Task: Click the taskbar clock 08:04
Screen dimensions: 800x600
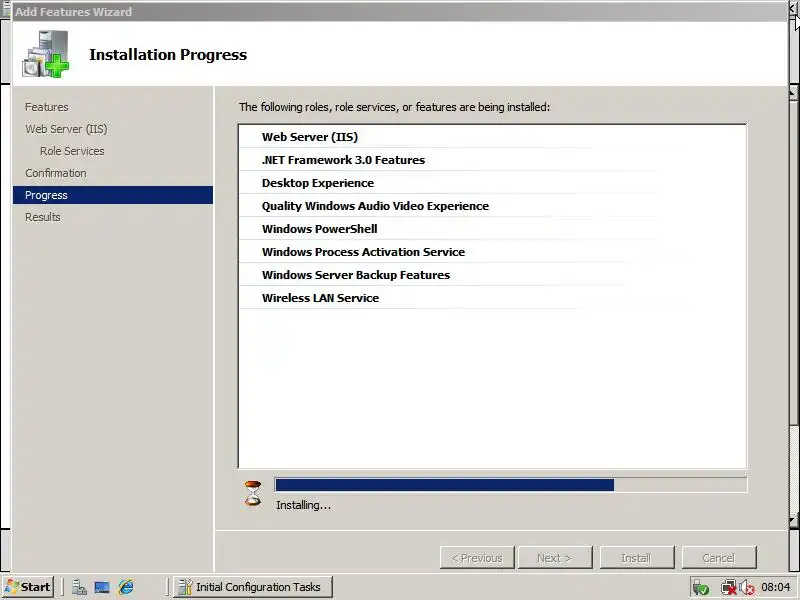Action: click(x=776, y=587)
